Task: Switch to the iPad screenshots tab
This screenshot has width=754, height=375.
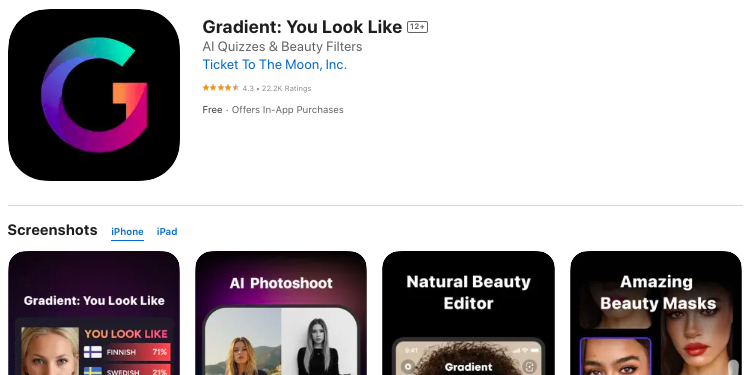Action: [167, 232]
